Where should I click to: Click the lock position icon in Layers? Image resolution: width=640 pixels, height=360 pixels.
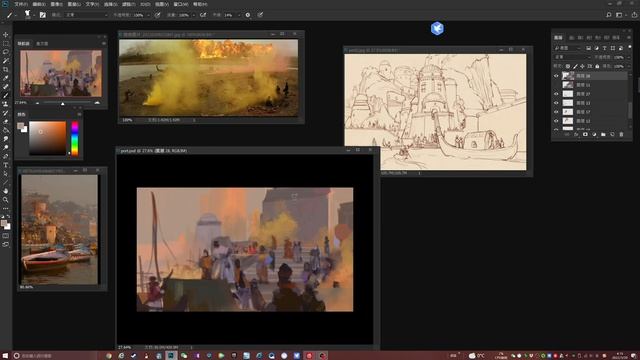click(582, 66)
